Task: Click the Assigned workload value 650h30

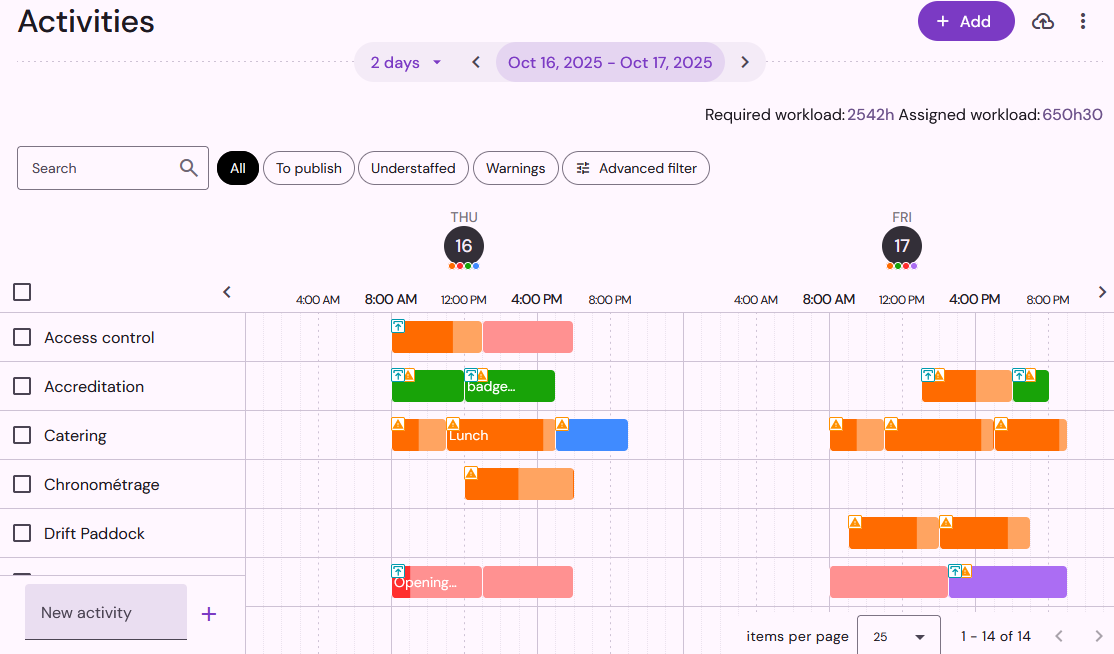Action: [1072, 115]
